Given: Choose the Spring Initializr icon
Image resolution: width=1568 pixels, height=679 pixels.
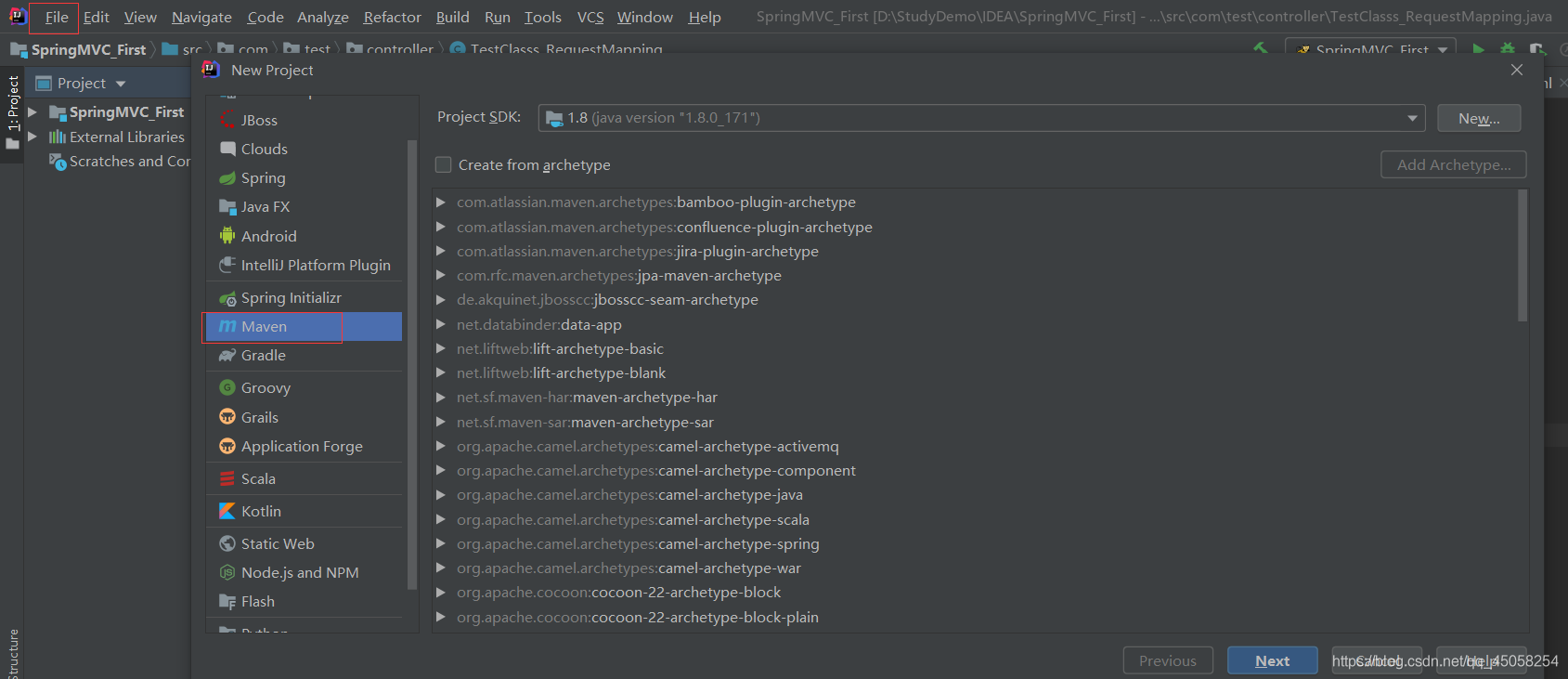Looking at the screenshot, I should point(227,298).
